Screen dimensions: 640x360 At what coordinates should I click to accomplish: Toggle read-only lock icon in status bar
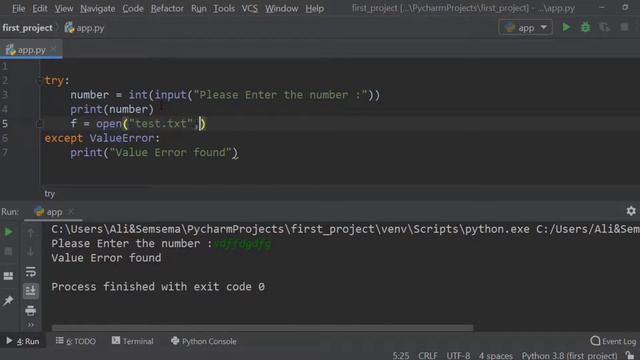630,356
